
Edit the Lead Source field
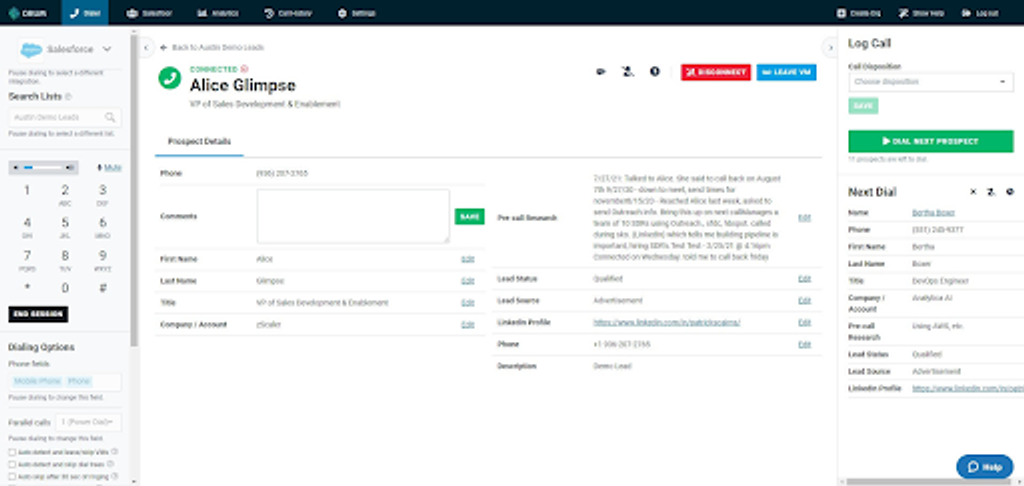tap(804, 300)
